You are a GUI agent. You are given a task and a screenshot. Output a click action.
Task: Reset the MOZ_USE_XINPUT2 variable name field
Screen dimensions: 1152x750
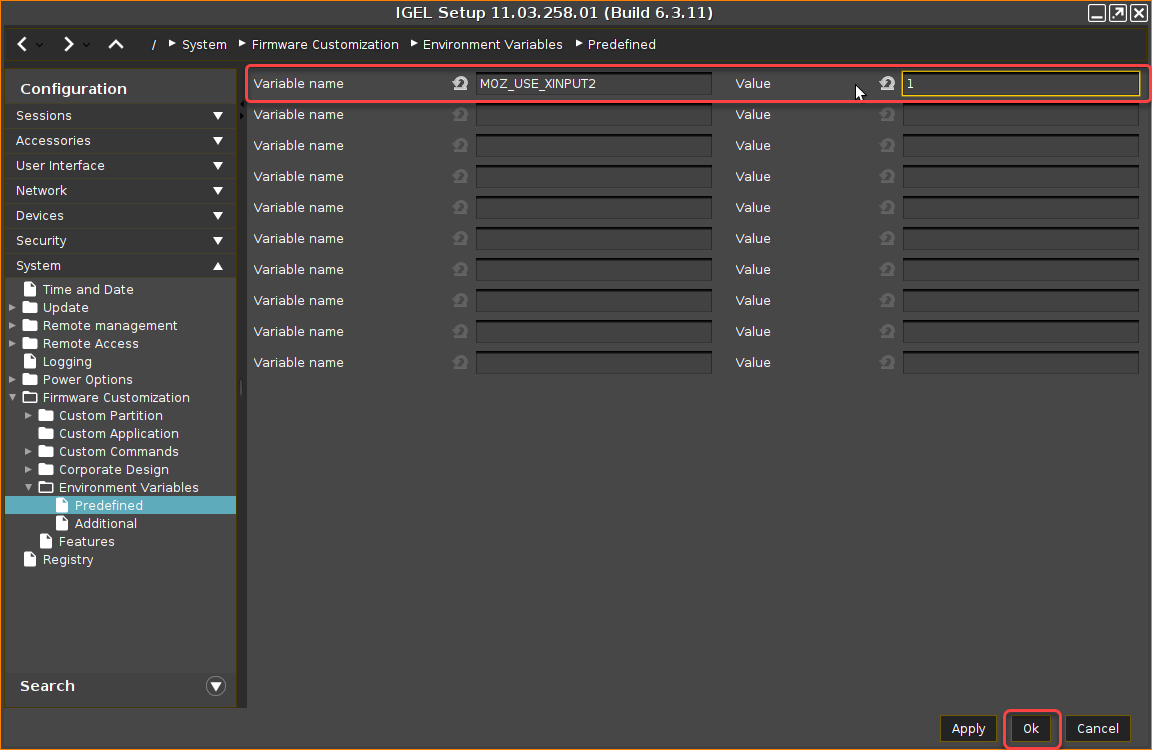(460, 84)
